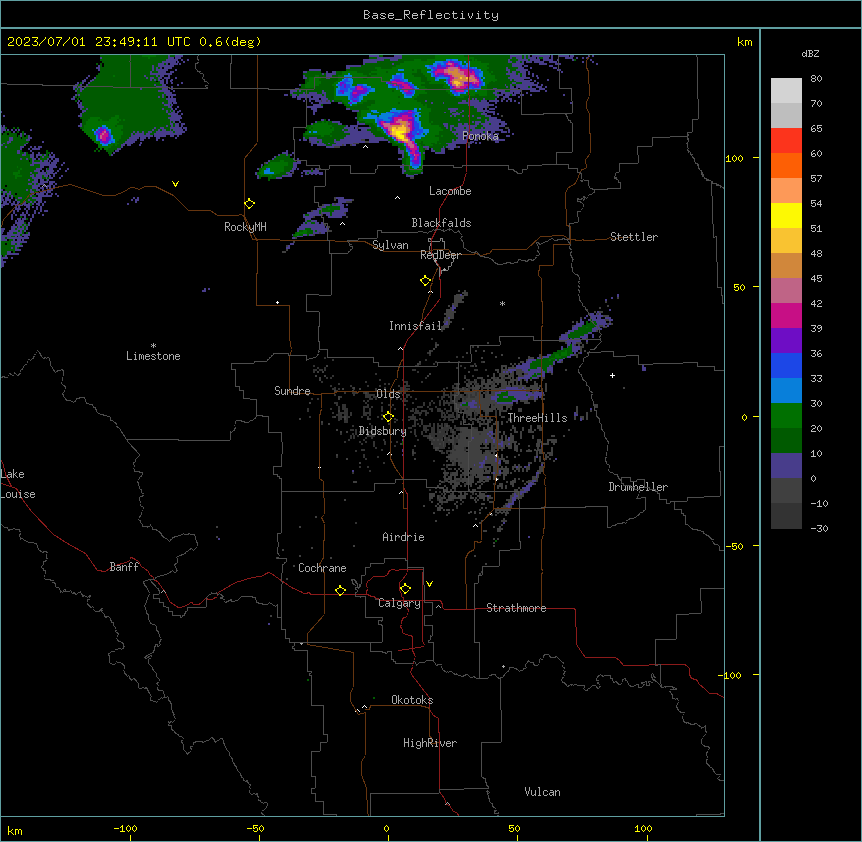Viewport: 862px width, 842px height.
Task: Click the Lacombe town label
Action: point(450,191)
